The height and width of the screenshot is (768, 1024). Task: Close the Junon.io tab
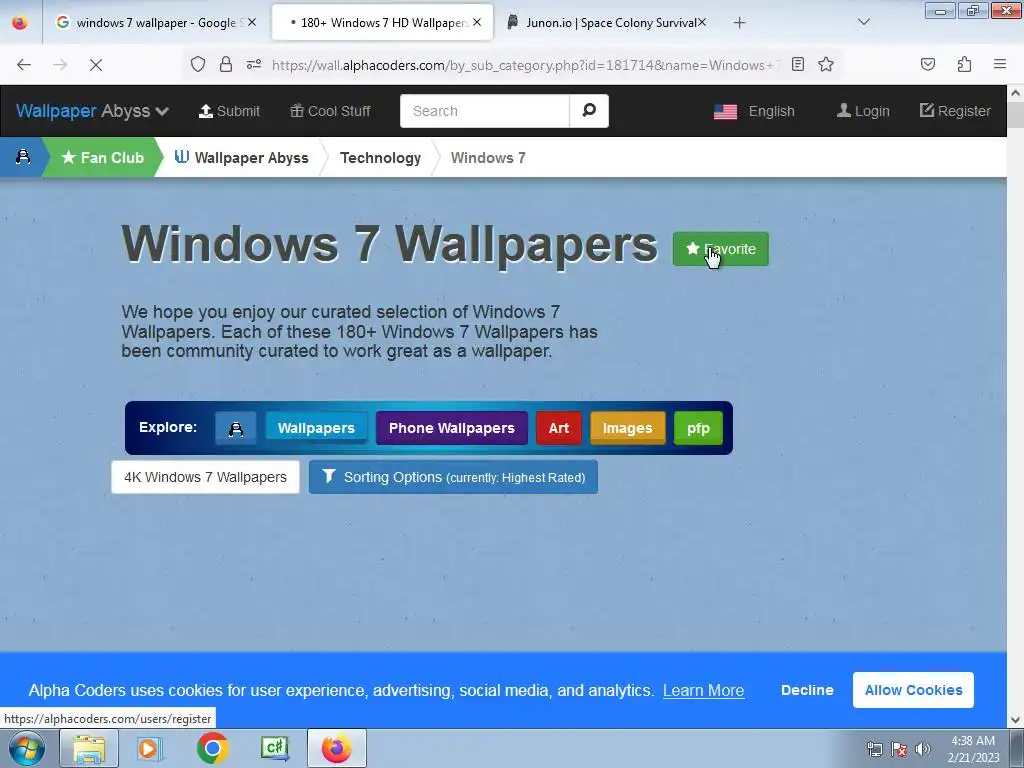[701, 22]
